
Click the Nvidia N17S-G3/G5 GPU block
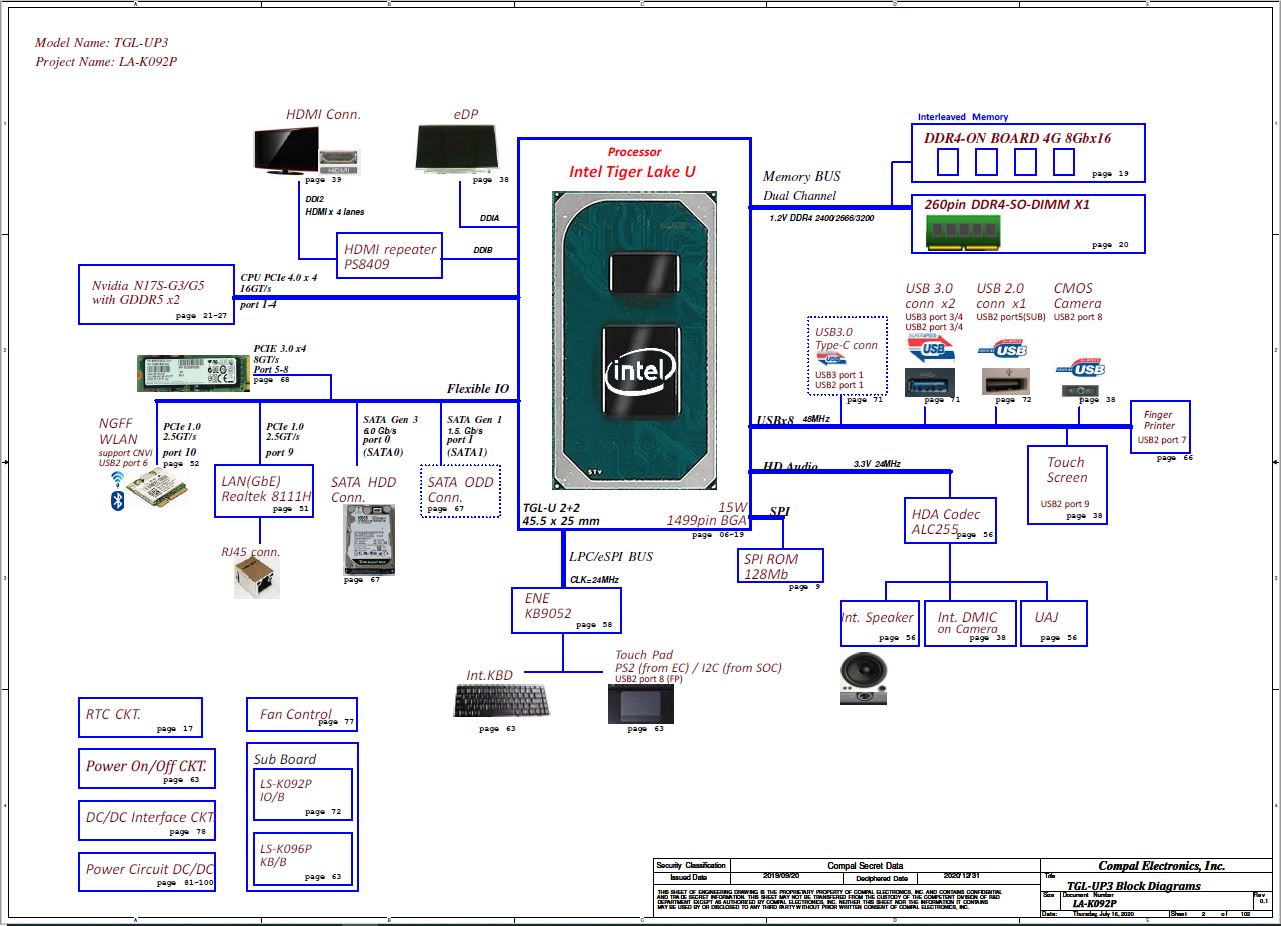click(156, 295)
